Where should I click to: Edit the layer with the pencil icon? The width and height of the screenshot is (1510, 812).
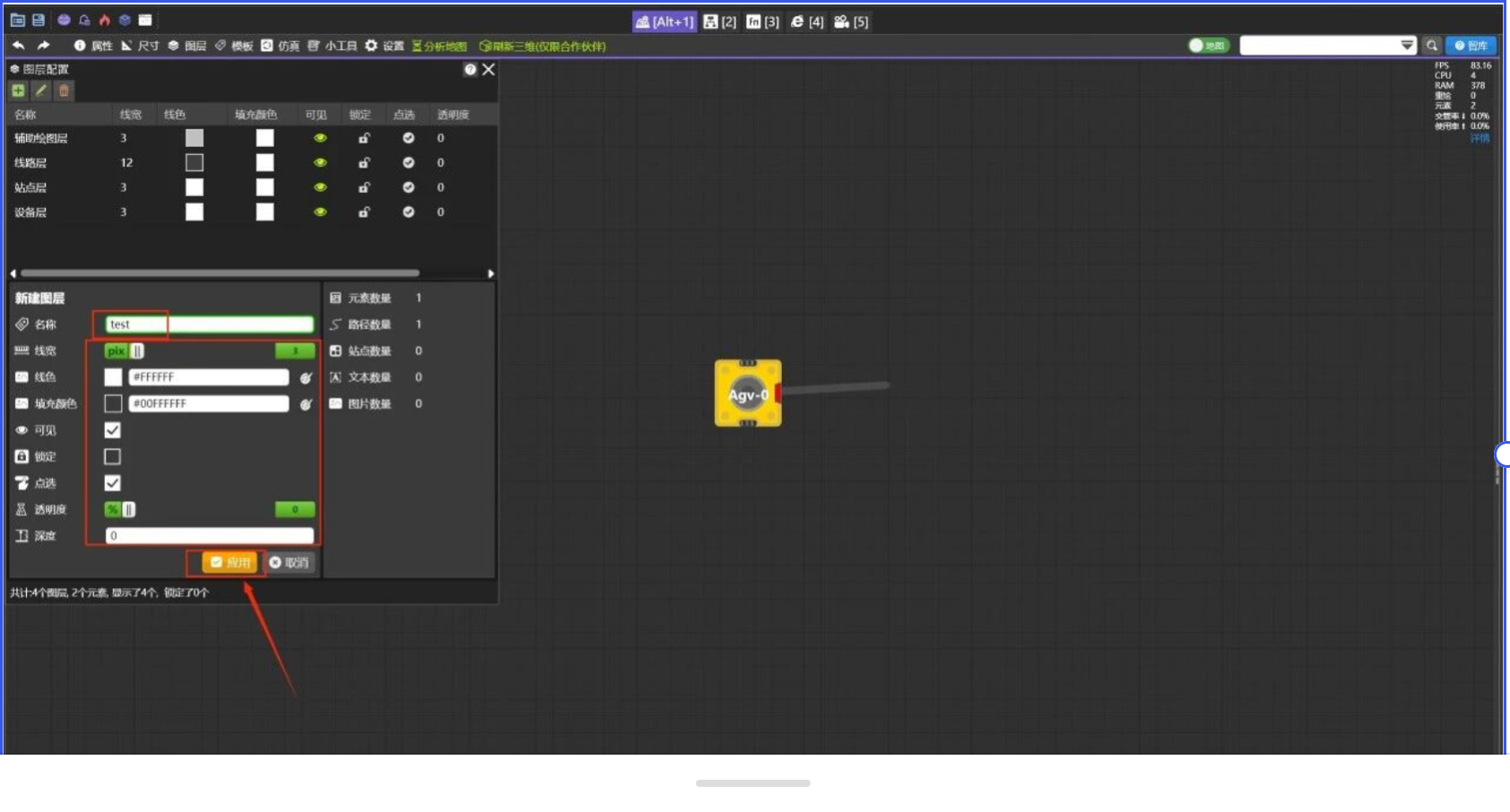pos(40,91)
